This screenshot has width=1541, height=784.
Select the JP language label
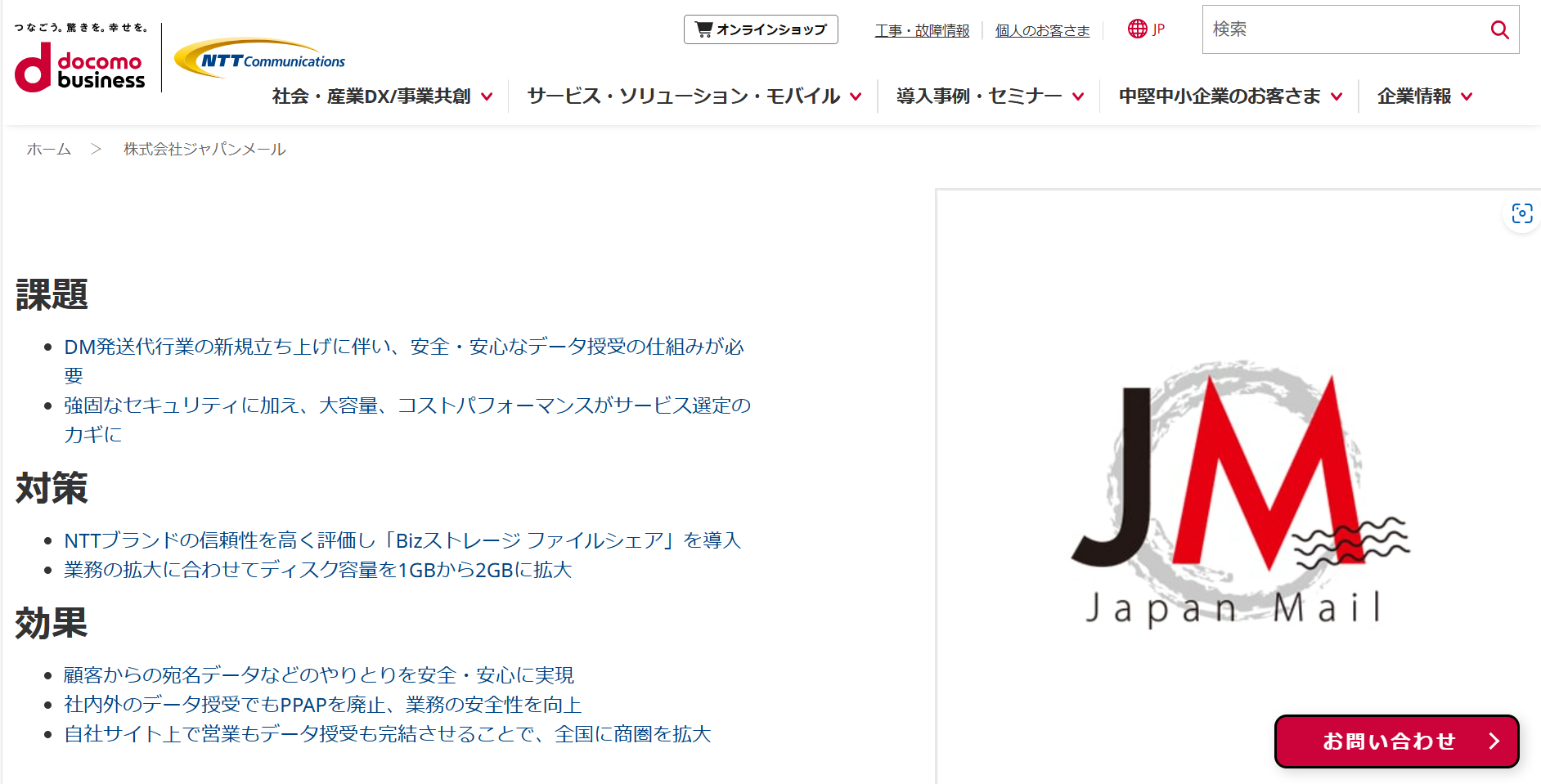[x=1158, y=30]
